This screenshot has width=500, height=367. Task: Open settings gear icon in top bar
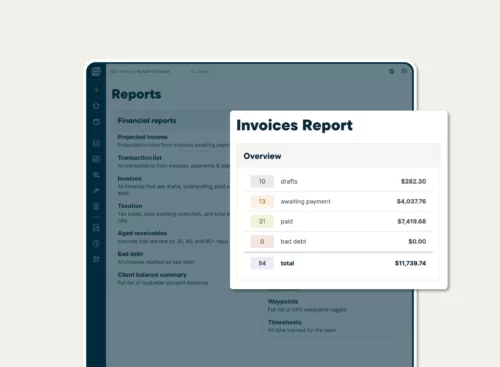392,71
